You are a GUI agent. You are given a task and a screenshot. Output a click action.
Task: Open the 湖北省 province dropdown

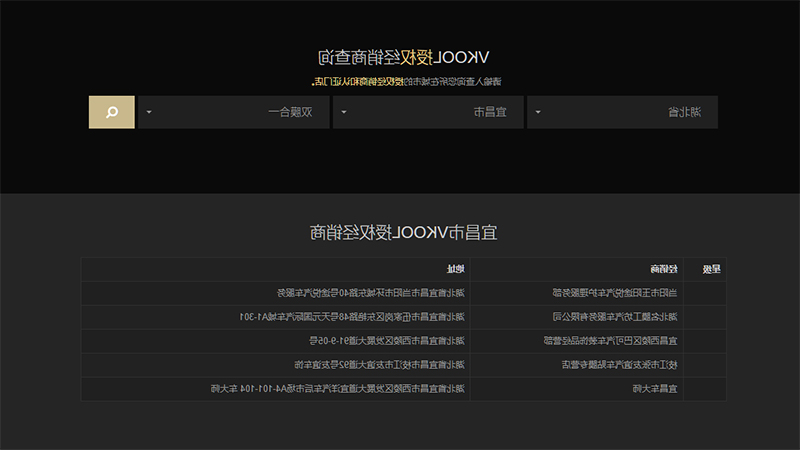[x=622, y=112]
